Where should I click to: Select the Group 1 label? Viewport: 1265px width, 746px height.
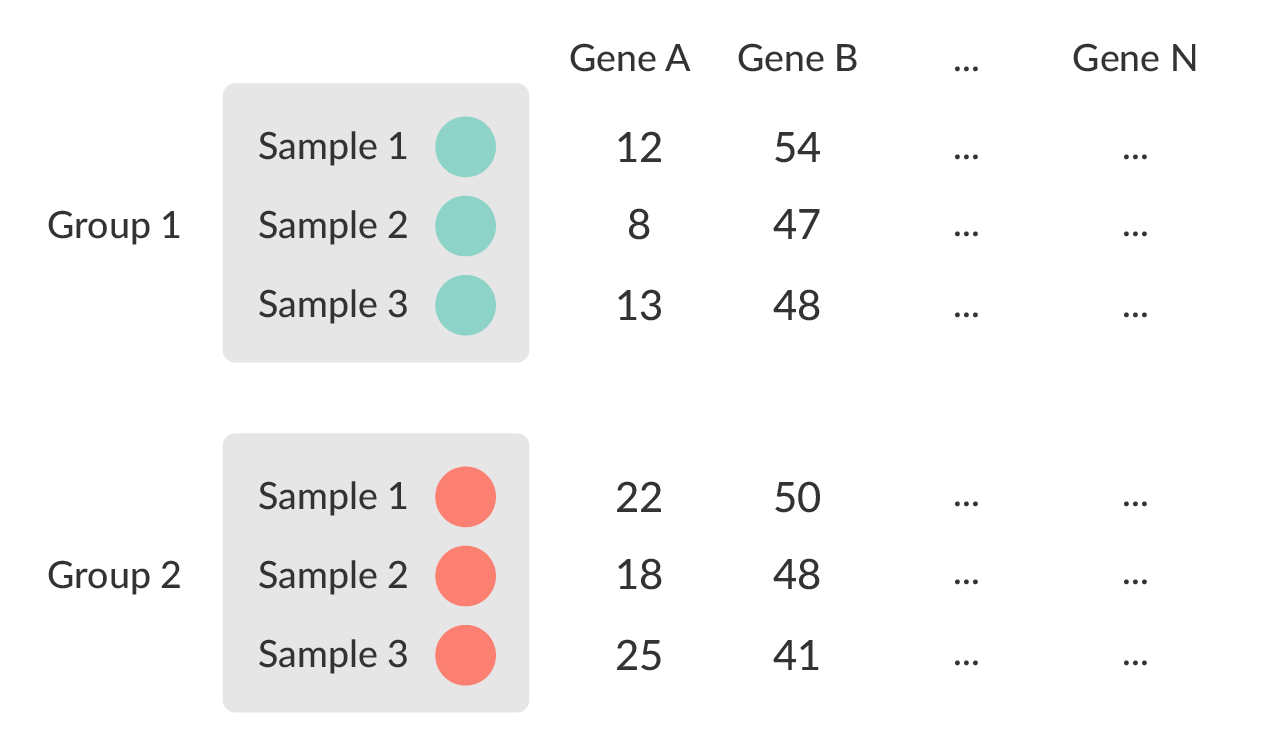click(x=114, y=226)
